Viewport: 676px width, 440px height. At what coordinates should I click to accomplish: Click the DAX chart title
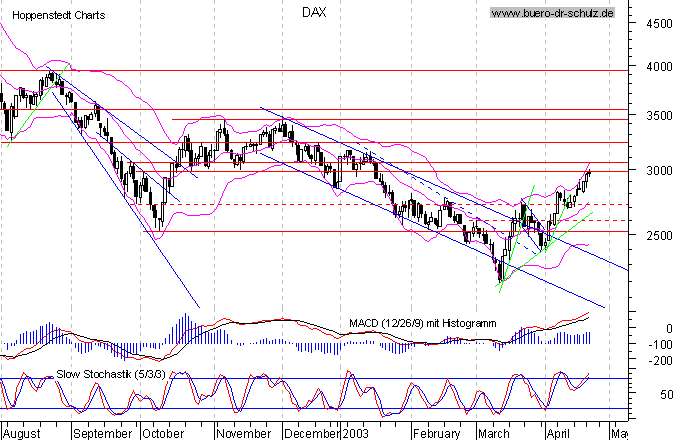(314, 12)
